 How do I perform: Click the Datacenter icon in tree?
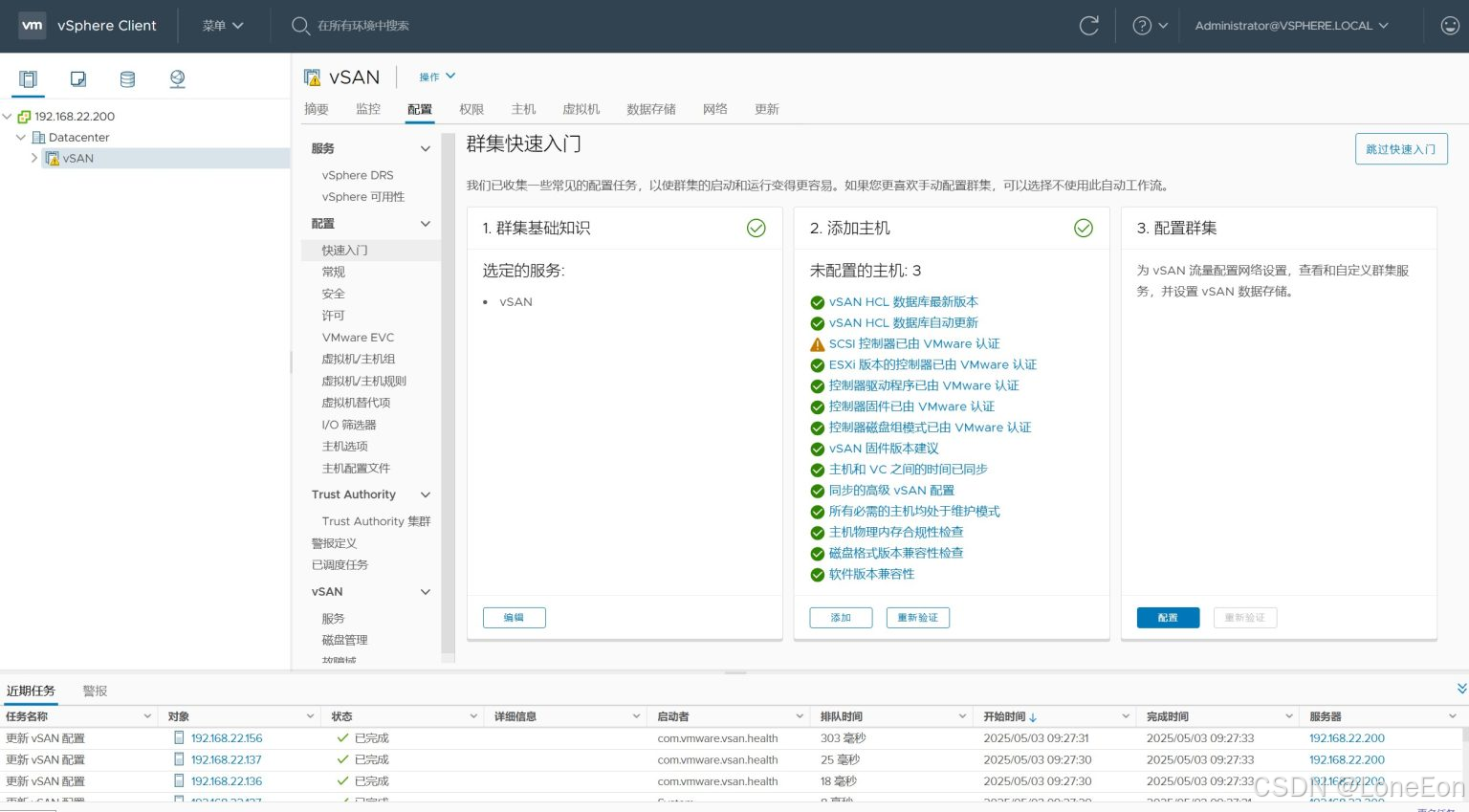pyautogui.click(x=38, y=138)
